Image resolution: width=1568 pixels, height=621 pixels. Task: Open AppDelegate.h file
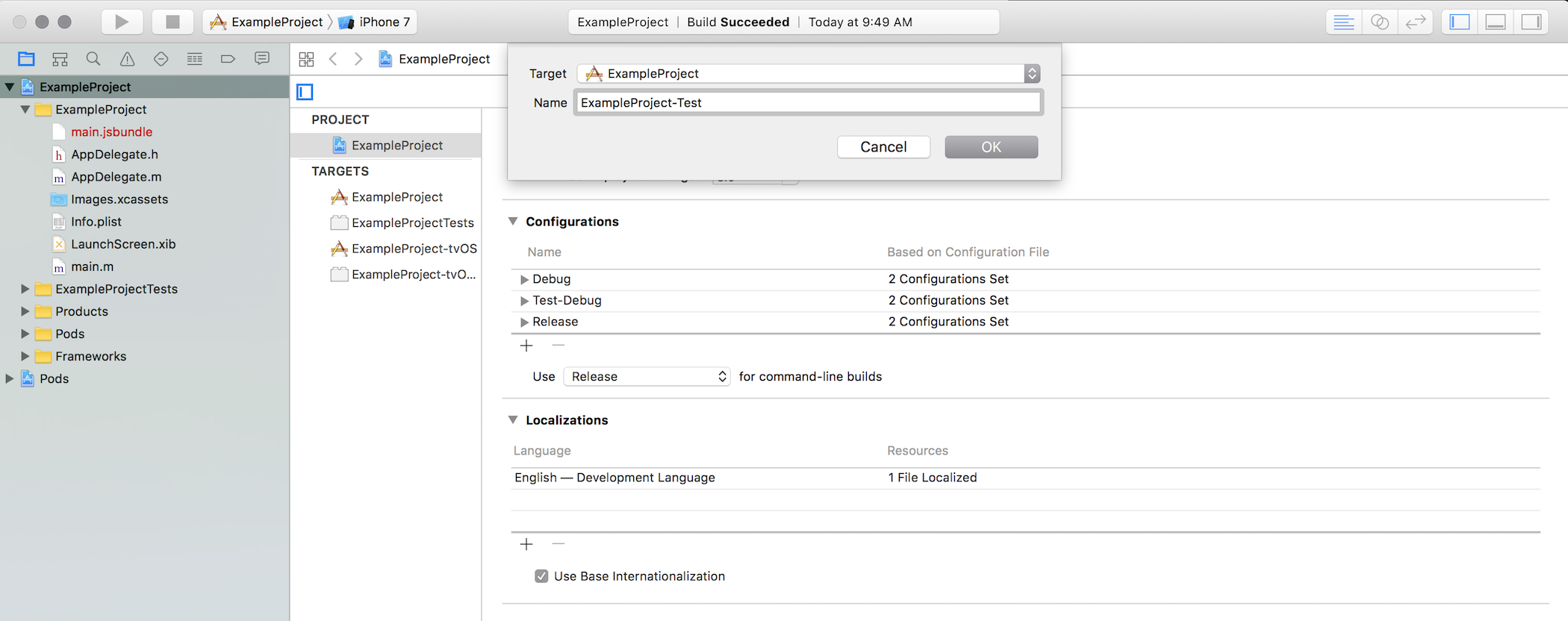pyautogui.click(x=114, y=155)
